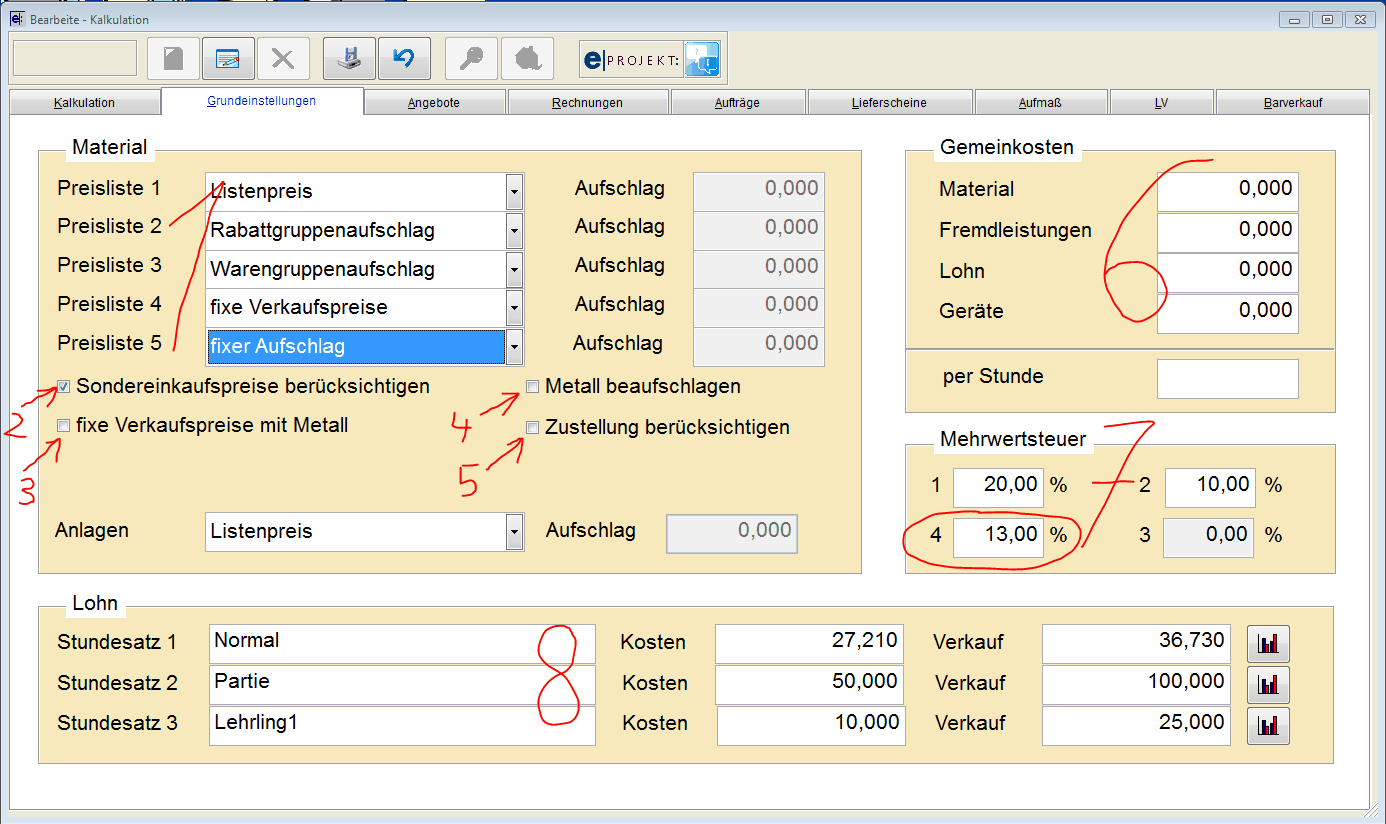The image size is (1386, 824).
Task: Click the Anlagen Aufschlag field
Action: [732, 533]
